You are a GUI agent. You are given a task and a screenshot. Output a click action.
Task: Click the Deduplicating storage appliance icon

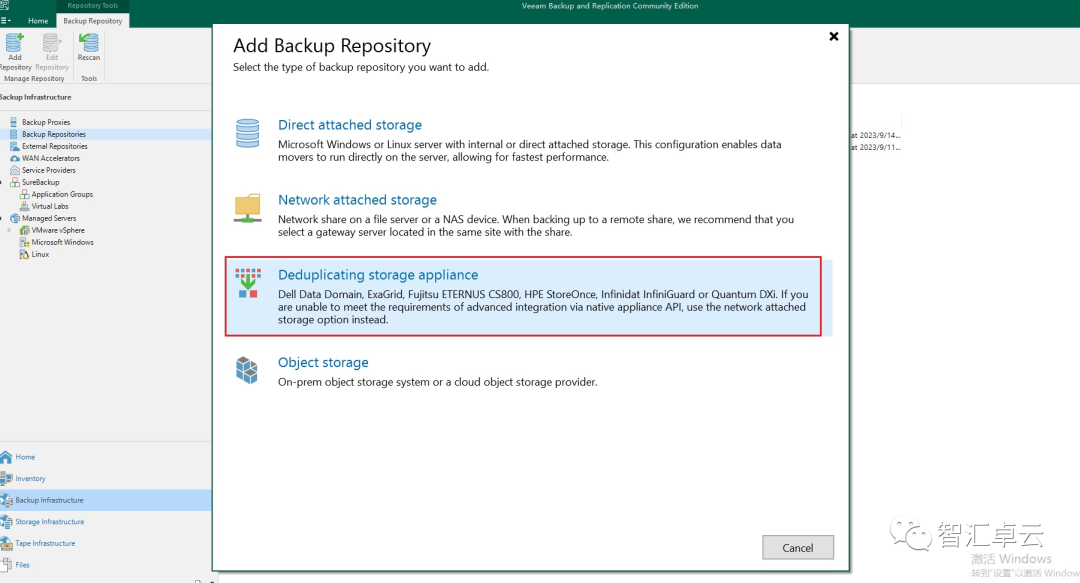247,283
